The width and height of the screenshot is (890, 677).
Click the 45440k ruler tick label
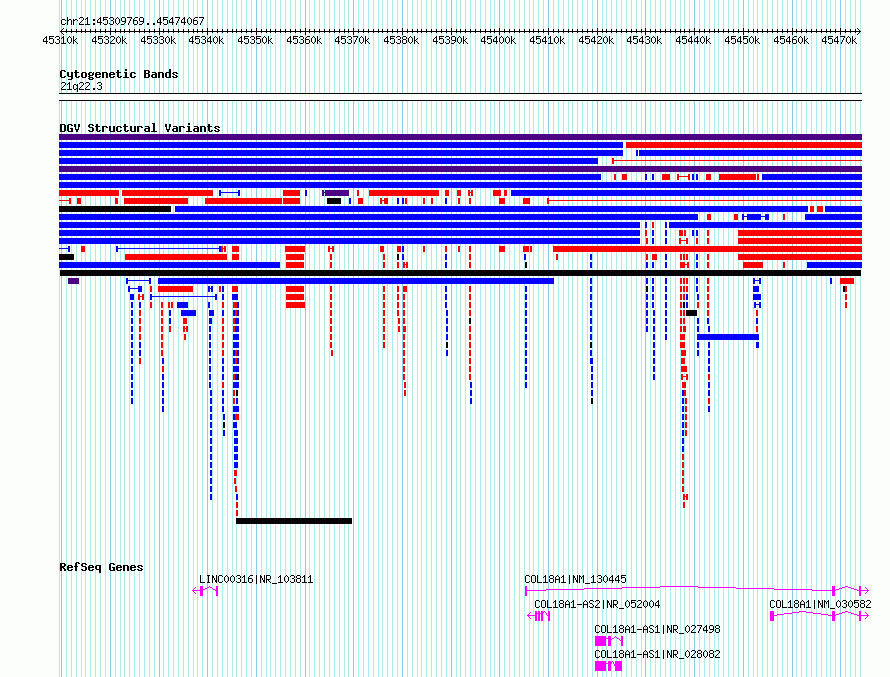coord(692,40)
